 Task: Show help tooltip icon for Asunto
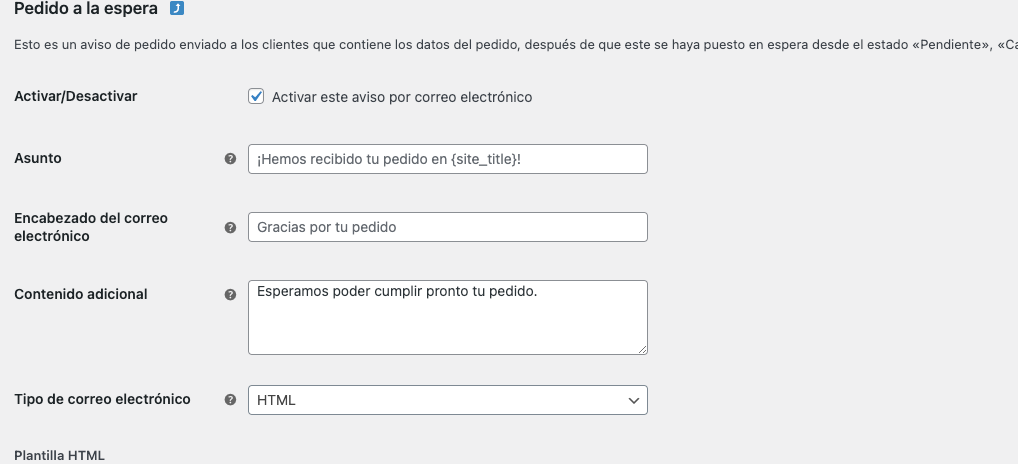230,158
